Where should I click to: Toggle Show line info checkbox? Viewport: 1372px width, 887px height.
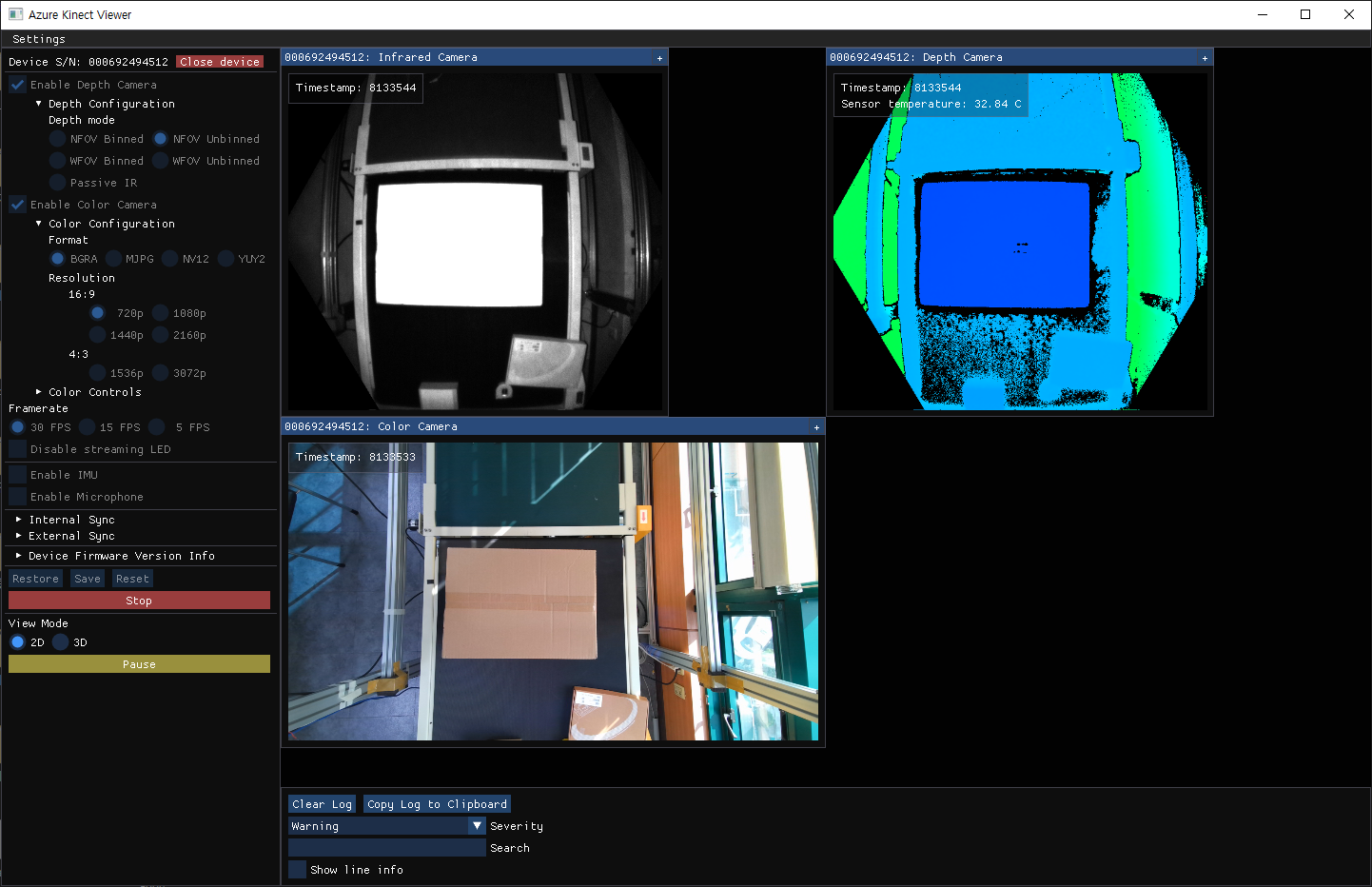coord(298,870)
